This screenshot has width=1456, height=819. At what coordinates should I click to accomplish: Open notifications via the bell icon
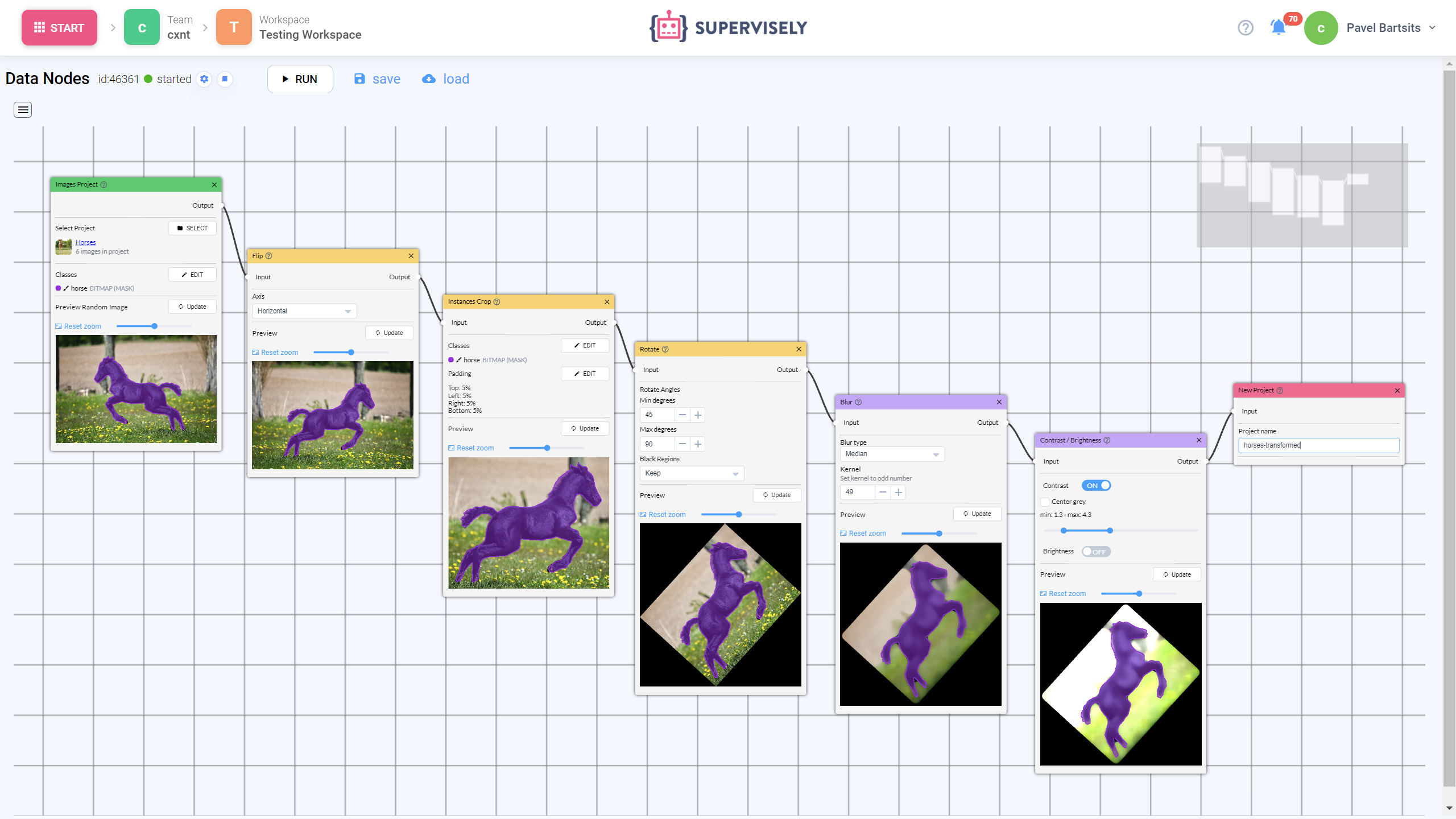click(x=1278, y=27)
